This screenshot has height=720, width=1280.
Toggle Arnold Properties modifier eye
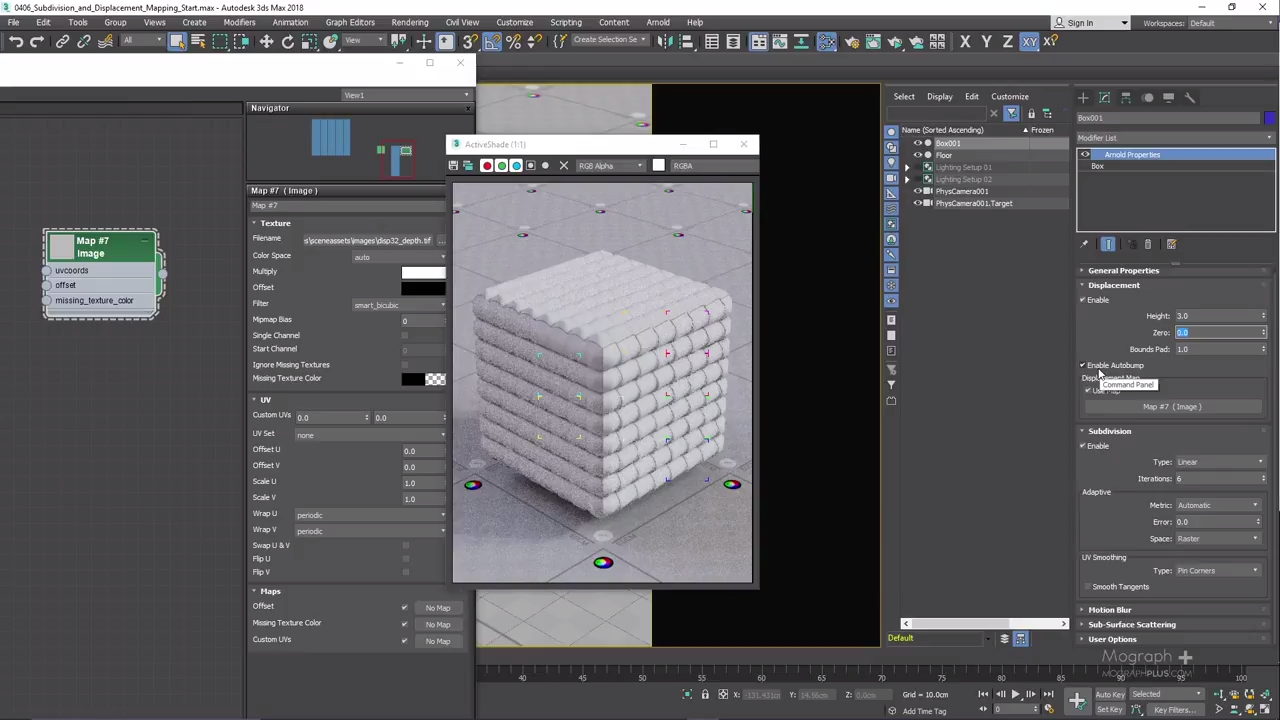click(x=1085, y=155)
